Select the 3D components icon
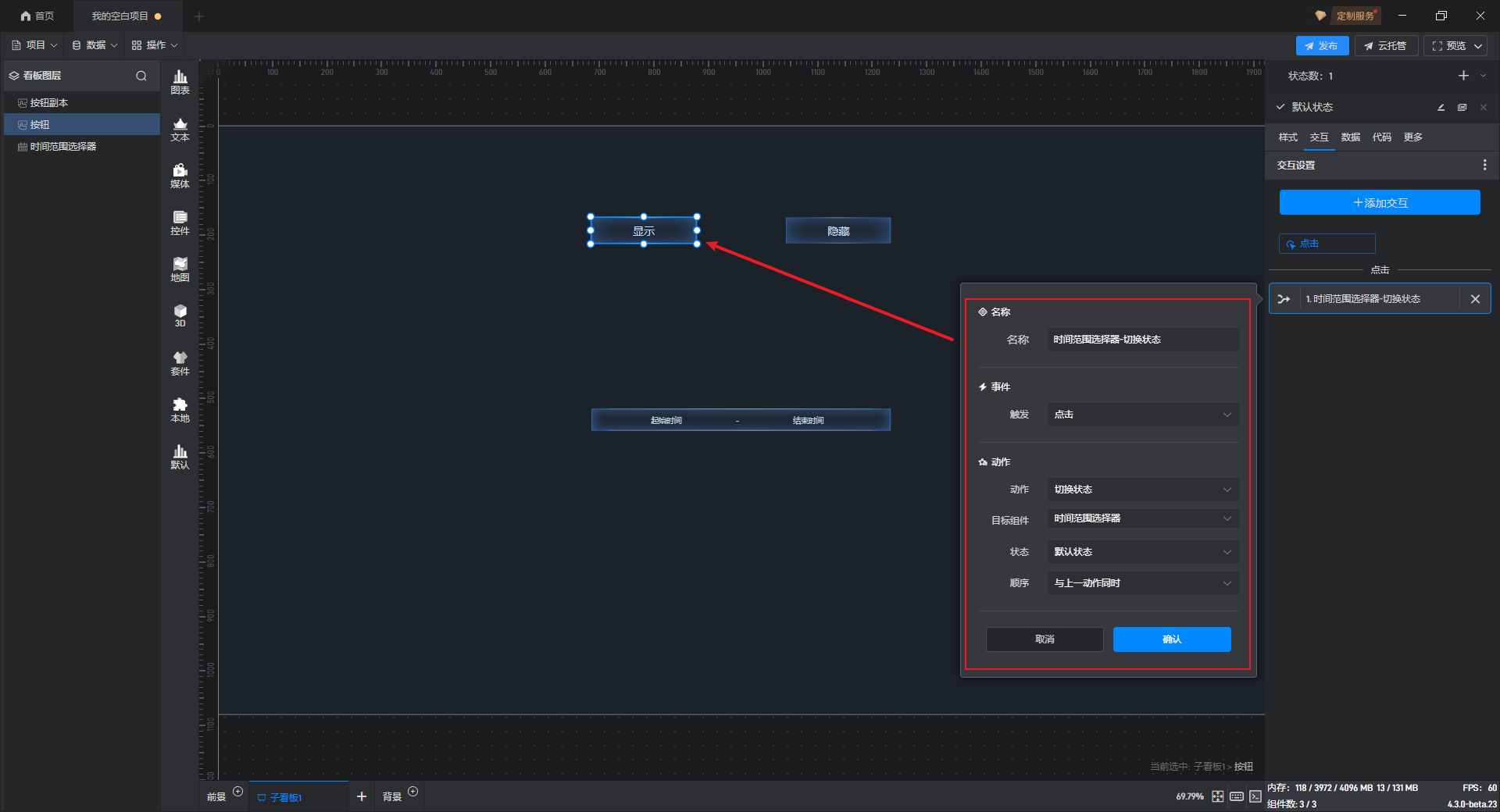This screenshot has height=812, width=1500. coord(180,315)
